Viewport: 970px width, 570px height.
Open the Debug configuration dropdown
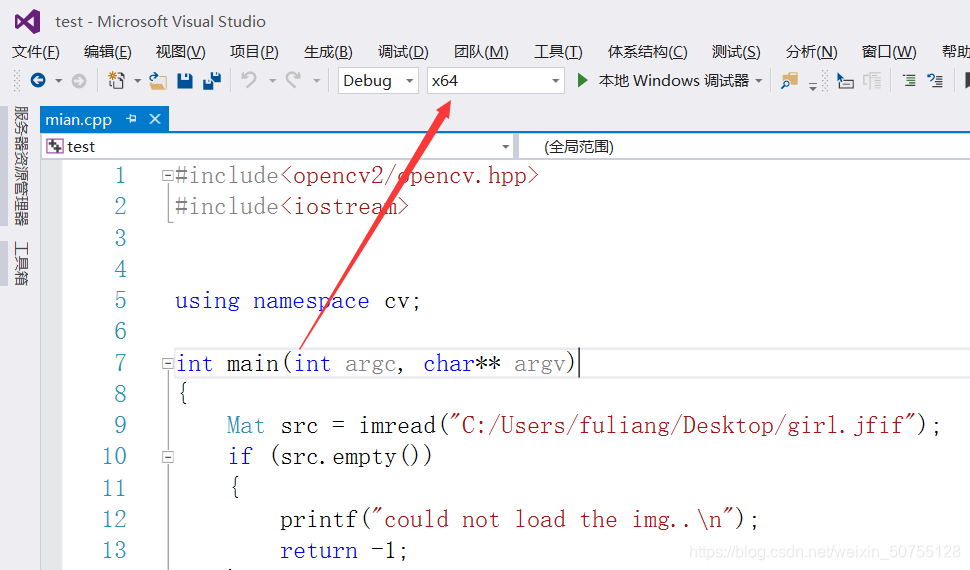(x=378, y=81)
